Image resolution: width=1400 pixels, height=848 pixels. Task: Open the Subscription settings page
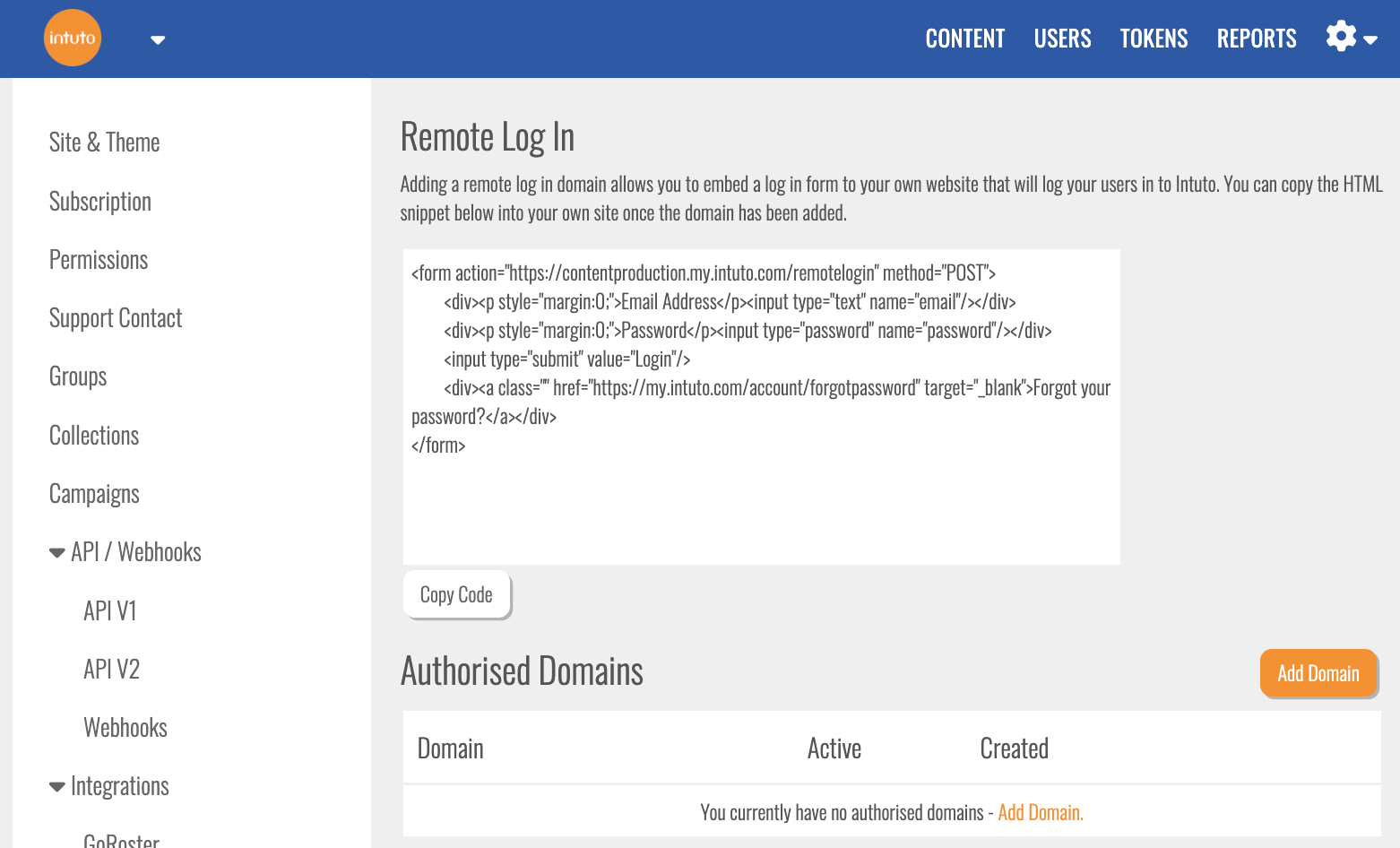(x=100, y=202)
